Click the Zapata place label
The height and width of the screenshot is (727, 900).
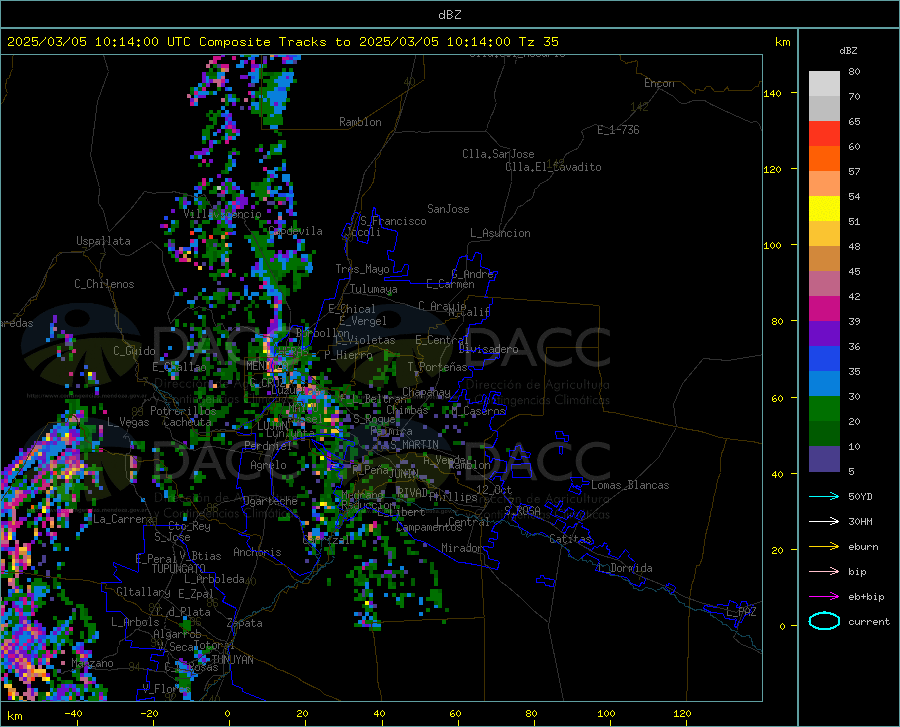(245, 623)
